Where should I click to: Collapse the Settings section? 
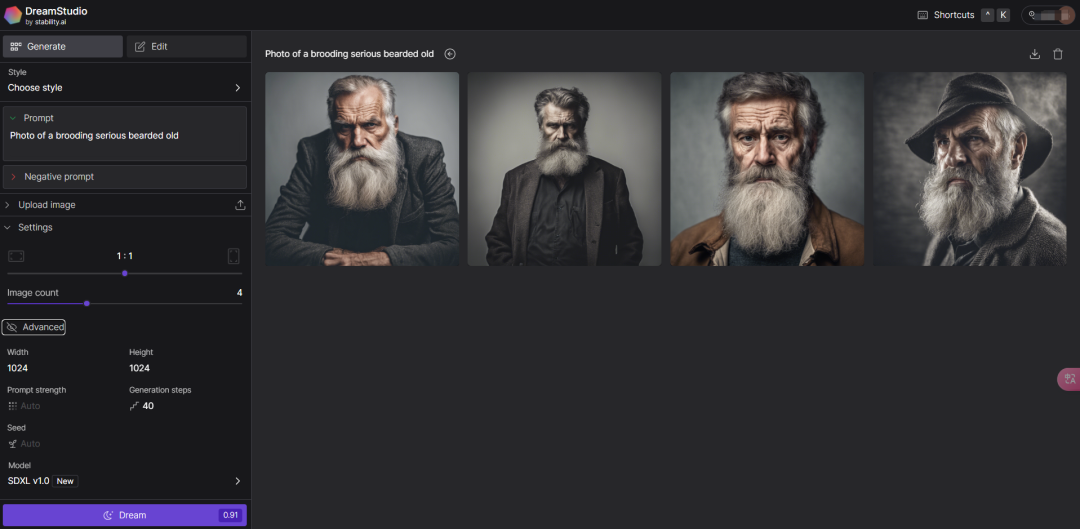click(8, 227)
